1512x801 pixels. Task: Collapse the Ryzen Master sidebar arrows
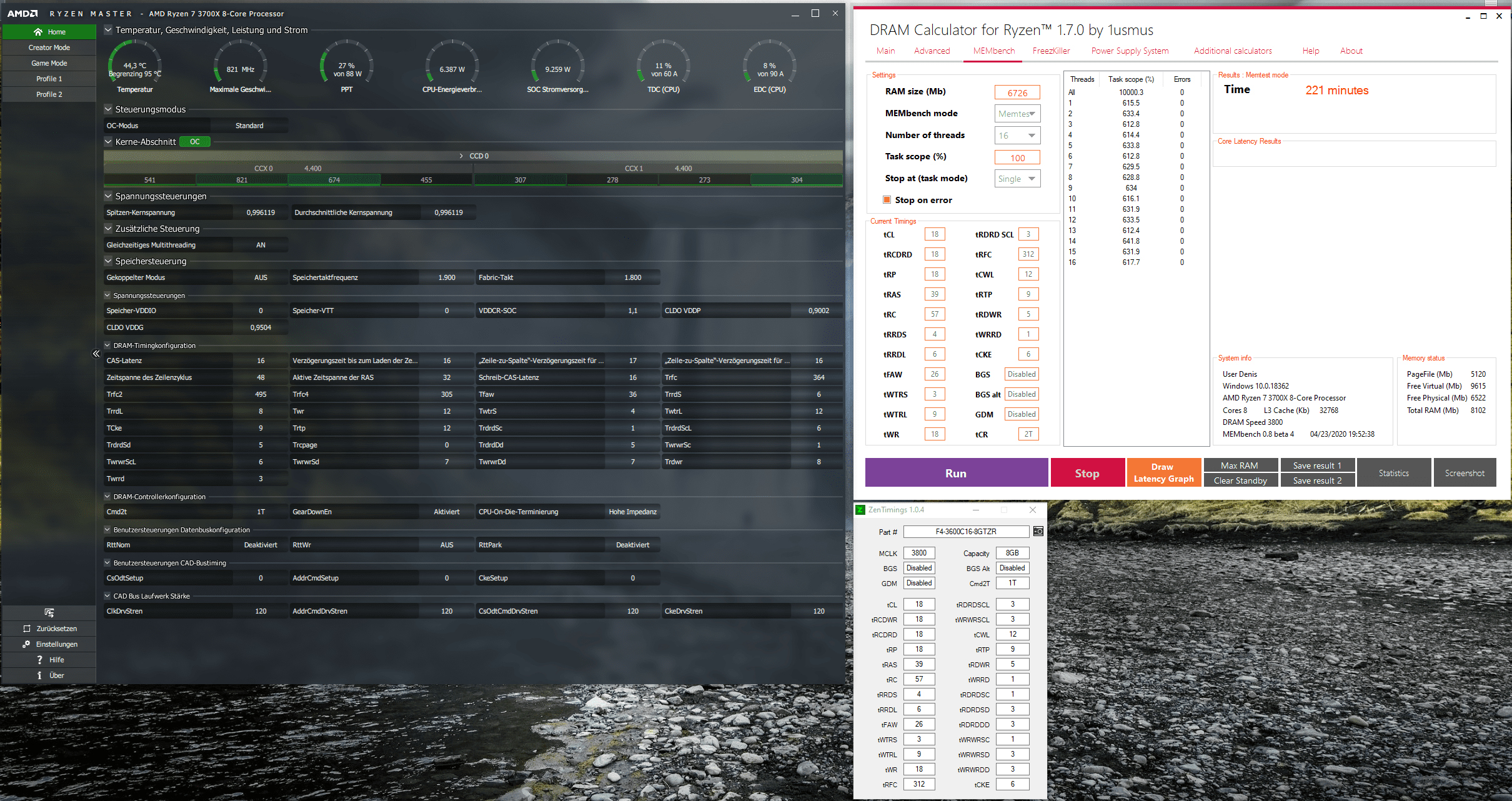click(96, 354)
